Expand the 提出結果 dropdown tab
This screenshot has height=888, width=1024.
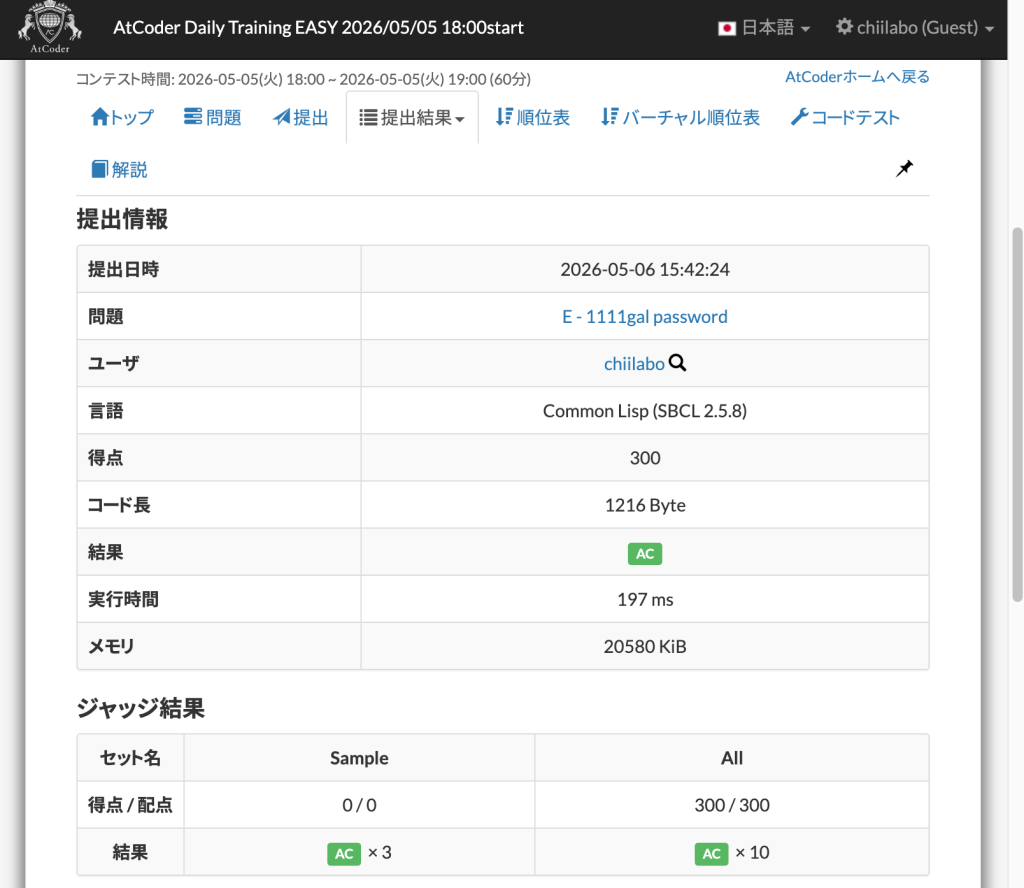click(x=412, y=118)
